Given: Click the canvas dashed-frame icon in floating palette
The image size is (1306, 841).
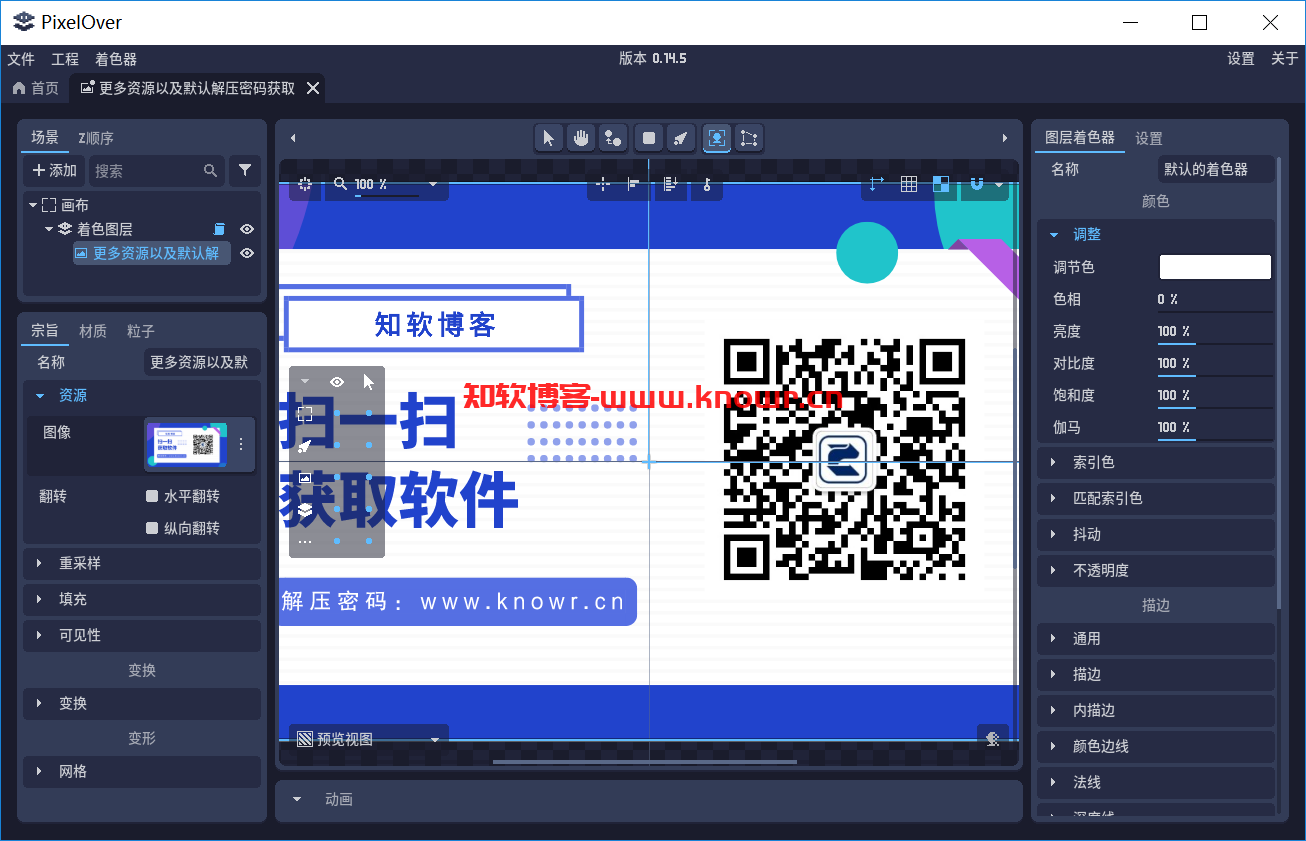Looking at the screenshot, I should (306, 414).
